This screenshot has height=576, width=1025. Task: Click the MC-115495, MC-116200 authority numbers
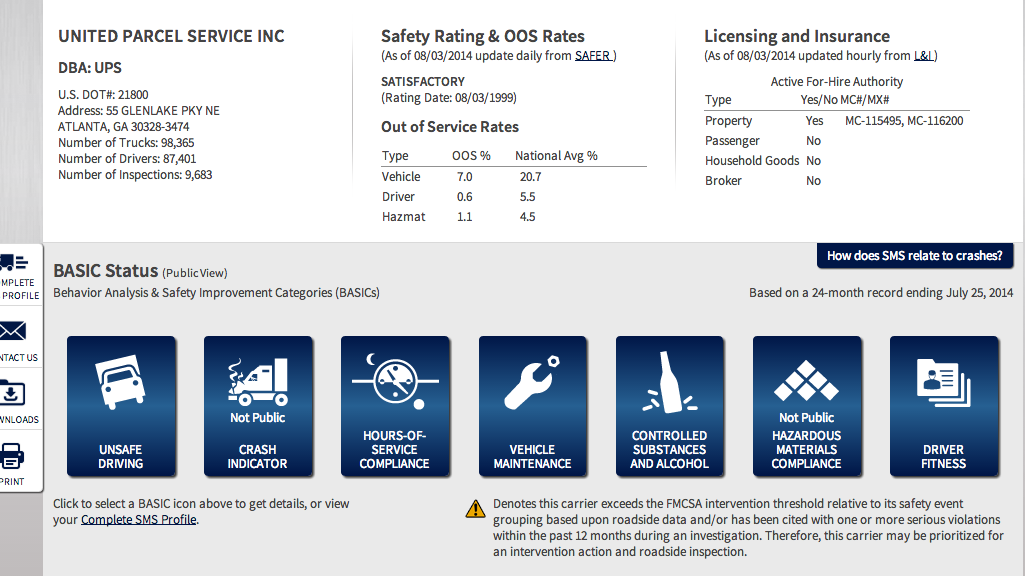[904, 121]
